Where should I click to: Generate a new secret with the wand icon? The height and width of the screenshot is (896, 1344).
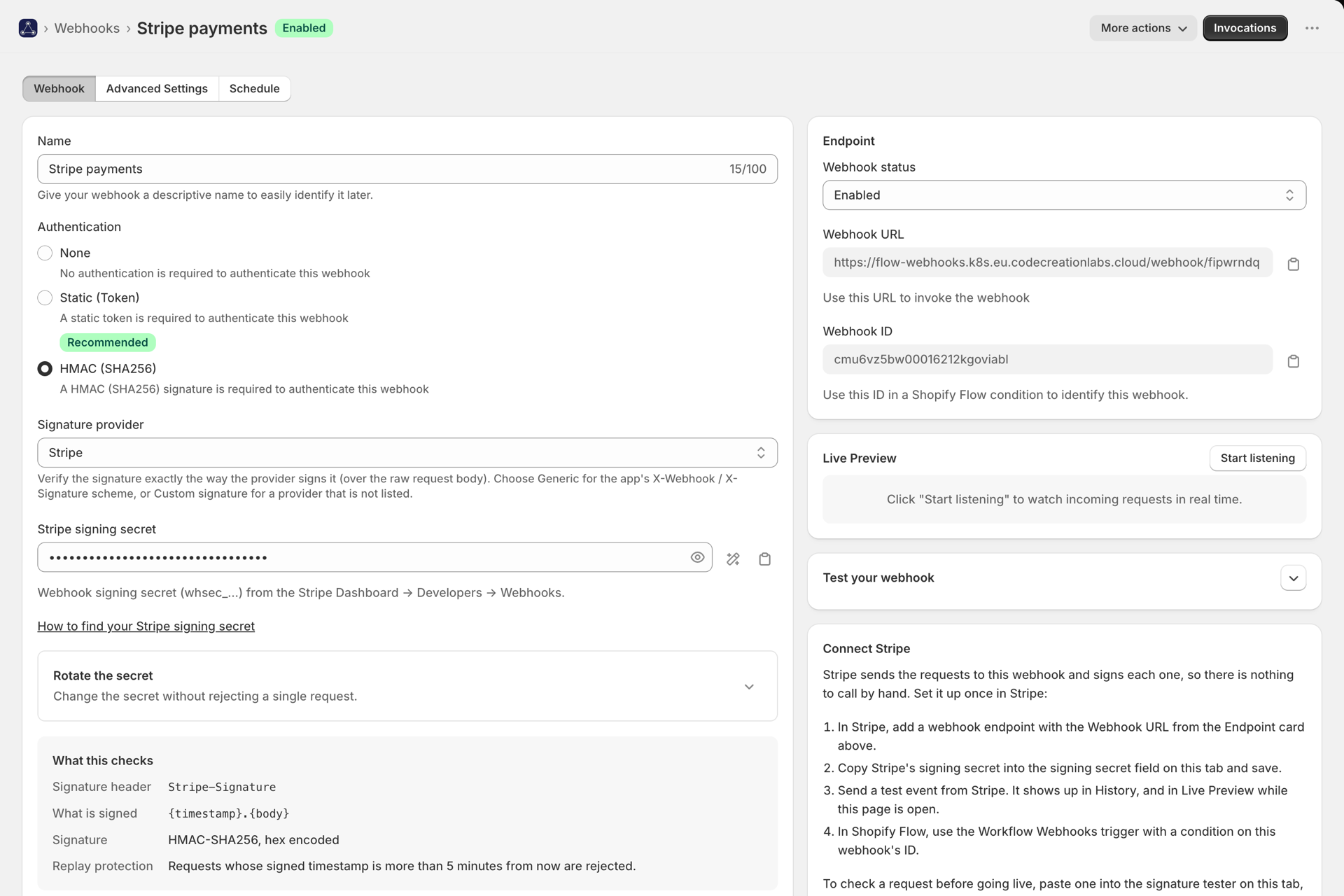(733, 559)
